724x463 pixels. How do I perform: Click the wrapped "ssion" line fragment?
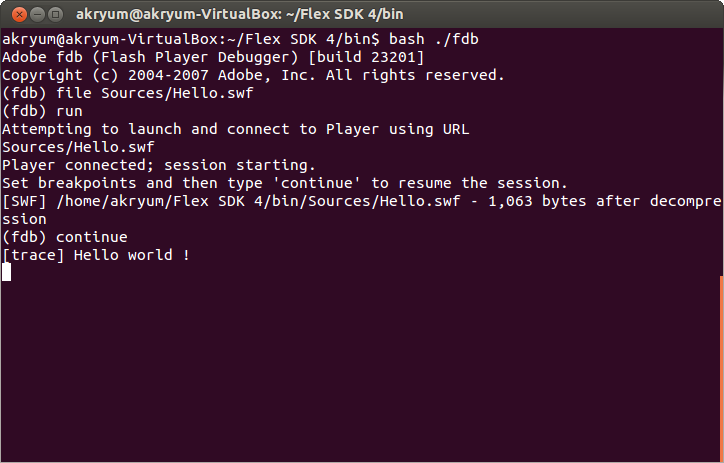24,219
